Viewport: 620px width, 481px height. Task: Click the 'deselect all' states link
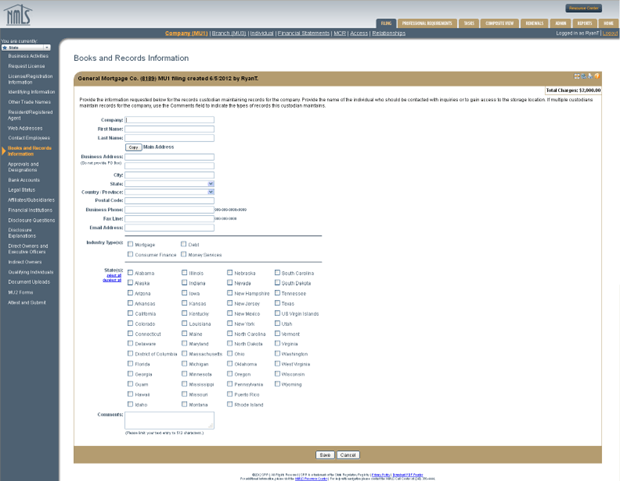tap(112, 280)
